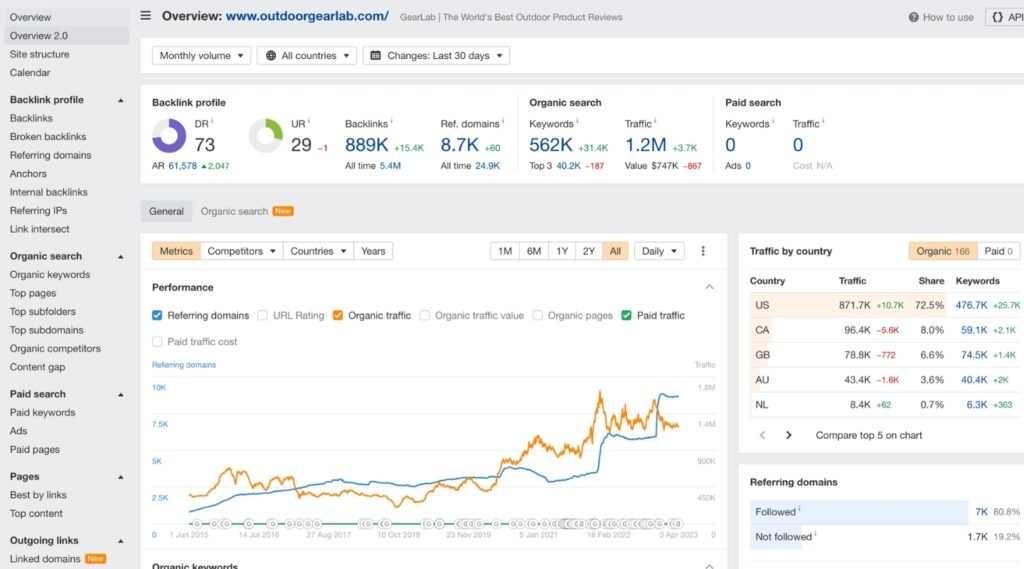Toggle the Organic traffic checkbox off

(338, 315)
